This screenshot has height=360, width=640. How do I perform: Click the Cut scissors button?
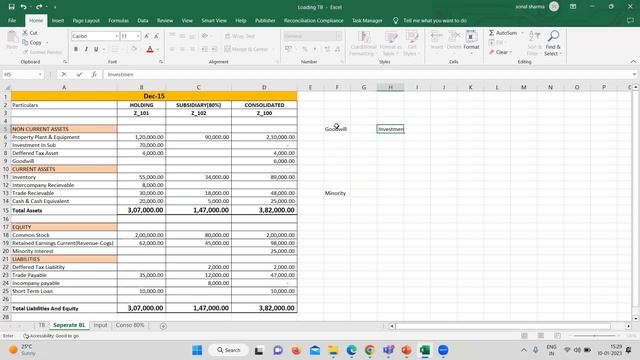coord(30,33)
